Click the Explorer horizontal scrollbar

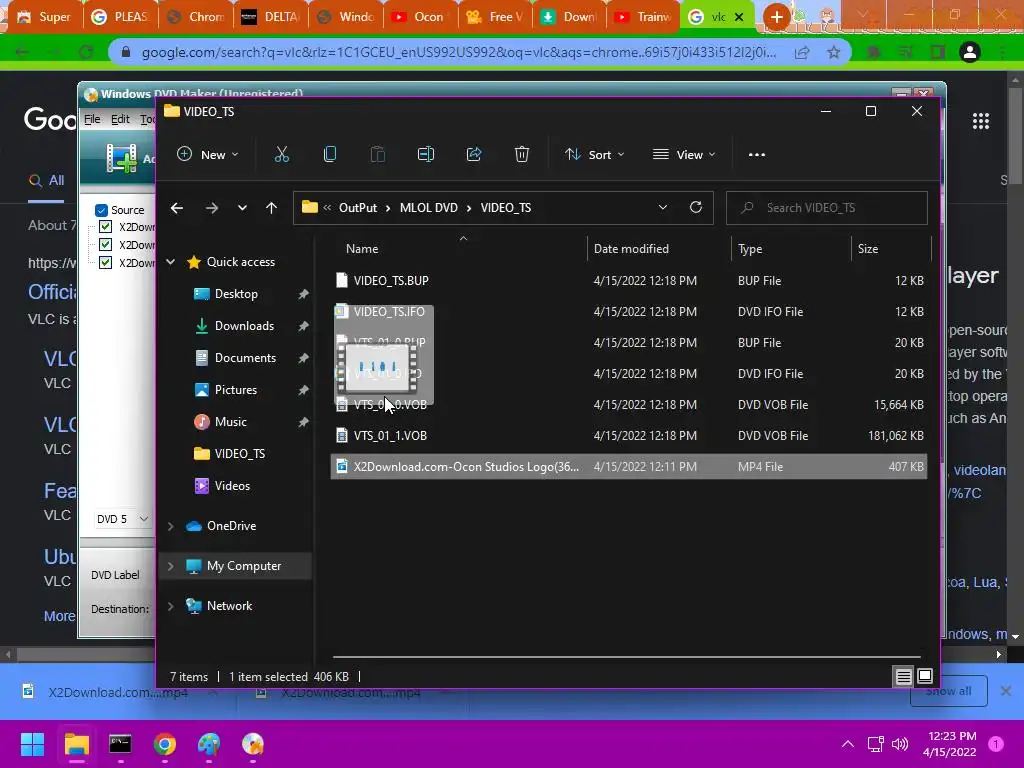click(x=626, y=656)
